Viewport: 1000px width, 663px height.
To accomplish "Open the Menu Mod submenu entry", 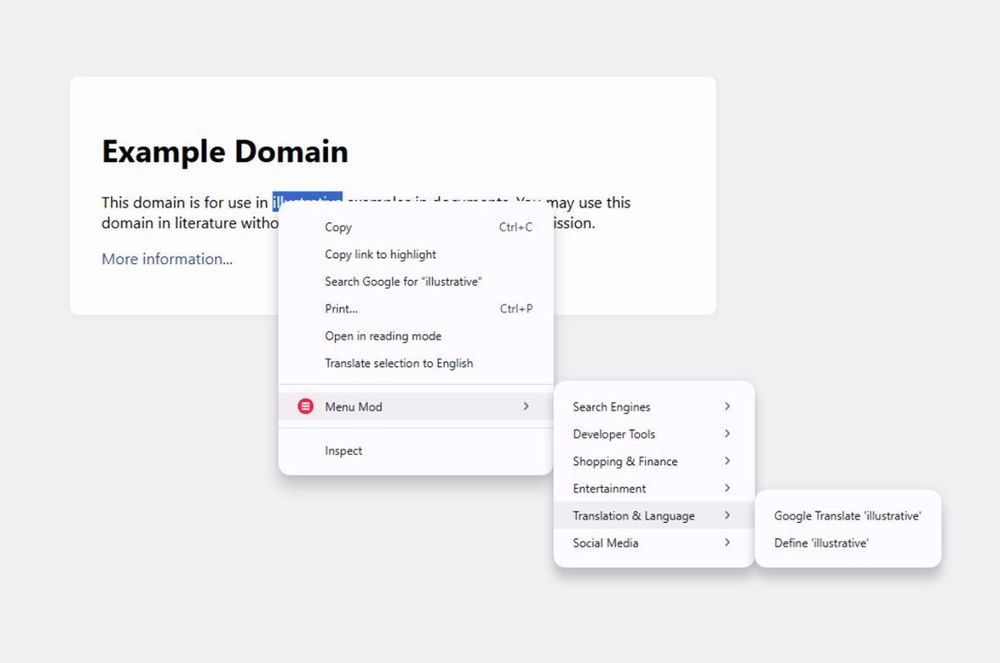I will tap(415, 407).
